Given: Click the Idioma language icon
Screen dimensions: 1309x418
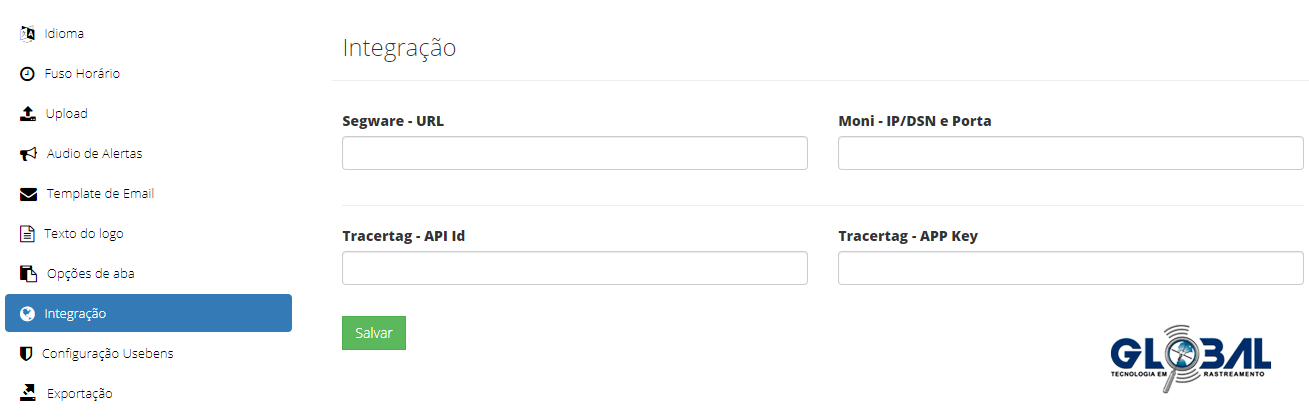Looking at the screenshot, I should pos(28,34).
